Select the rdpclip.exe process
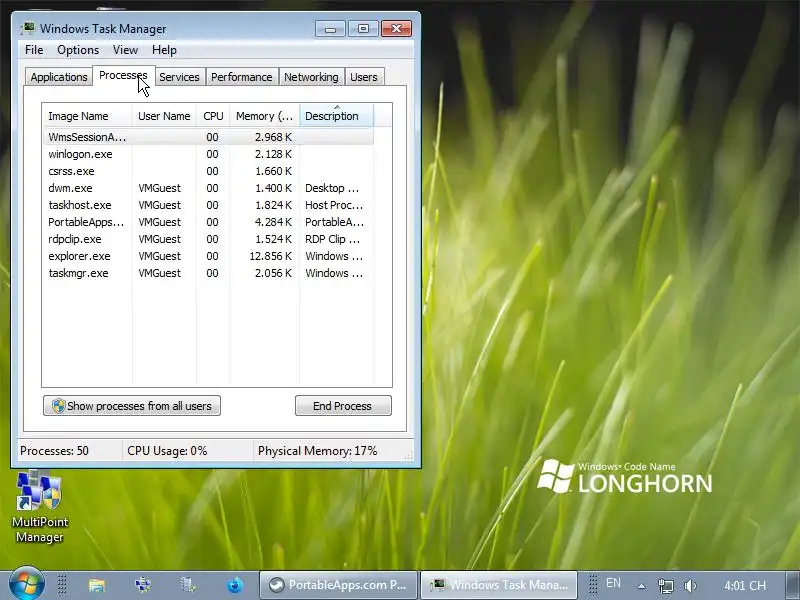The height and width of the screenshot is (600, 800). click(x=208, y=239)
